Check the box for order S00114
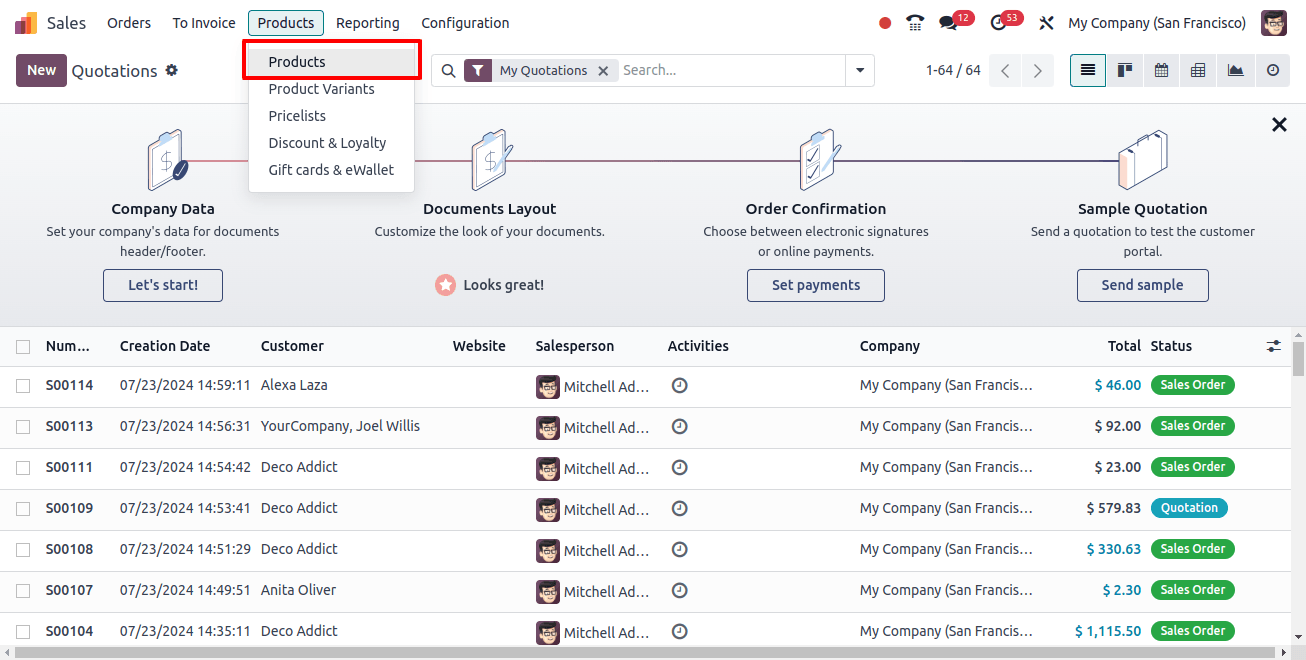The height and width of the screenshot is (660, 1306). click(x=23, y=386)
